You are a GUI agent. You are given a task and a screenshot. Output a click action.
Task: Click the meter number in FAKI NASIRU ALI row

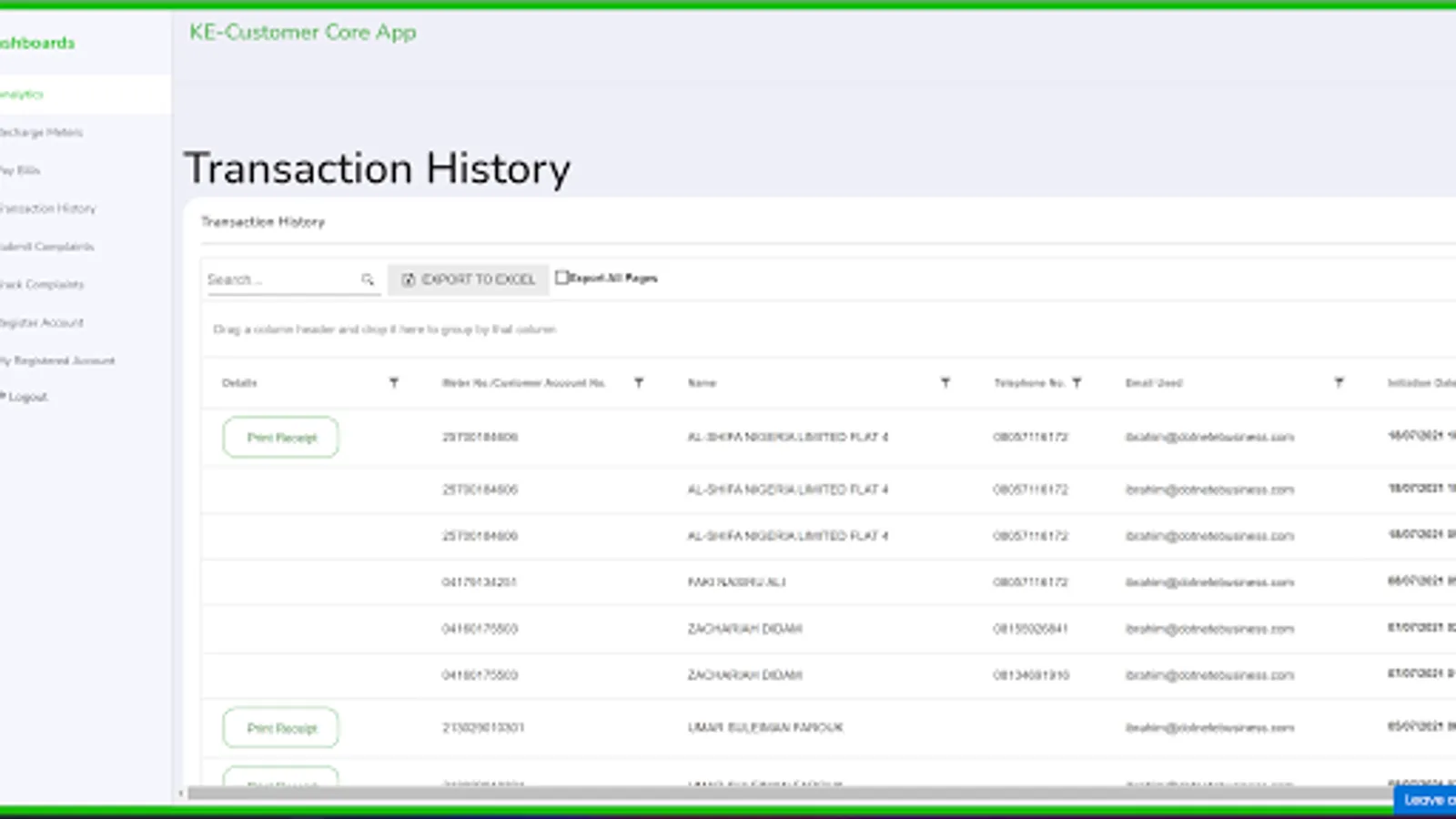click(x=480, y=582)
